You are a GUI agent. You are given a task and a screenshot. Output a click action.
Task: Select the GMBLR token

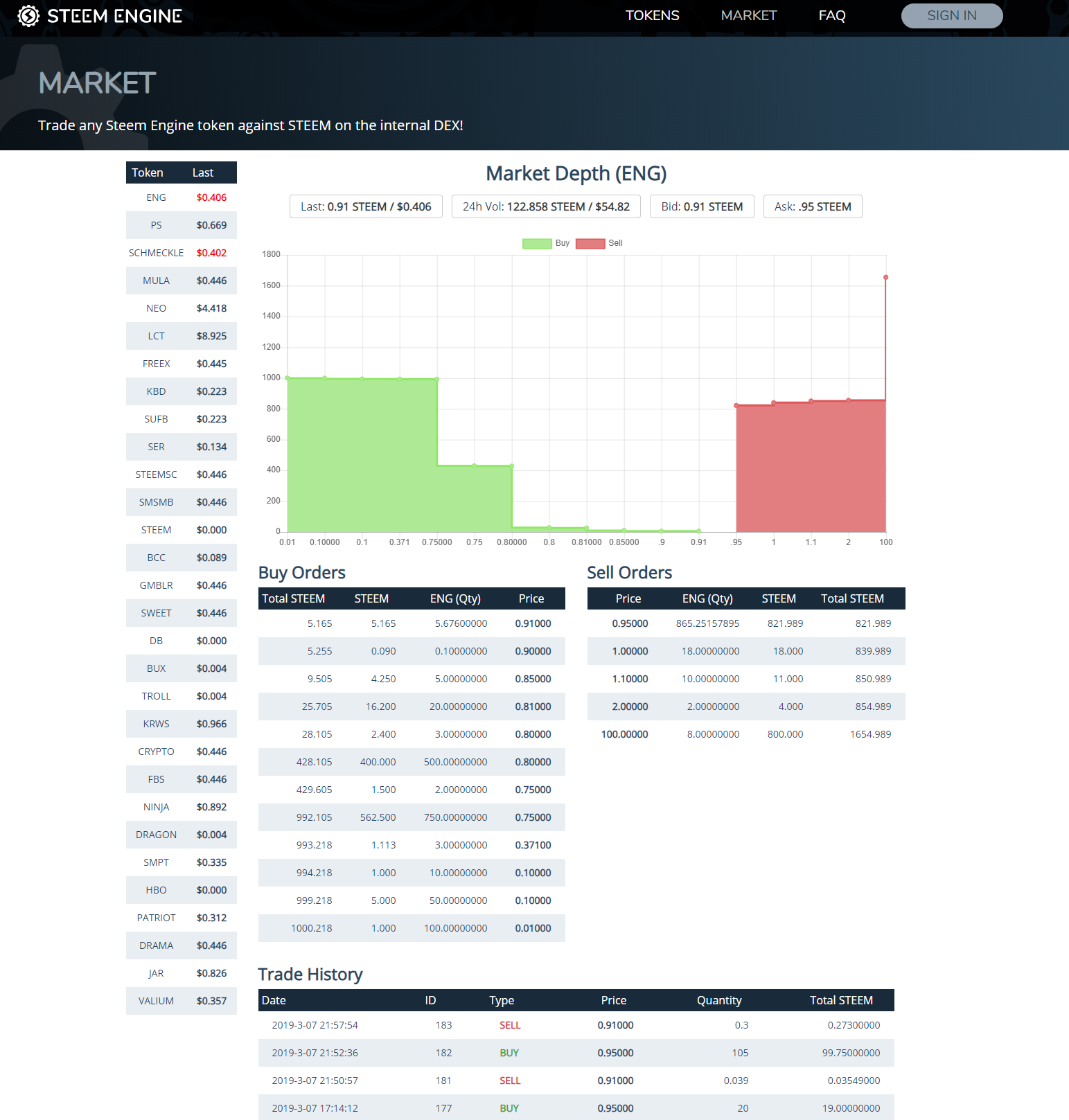(x=182, y=585)
